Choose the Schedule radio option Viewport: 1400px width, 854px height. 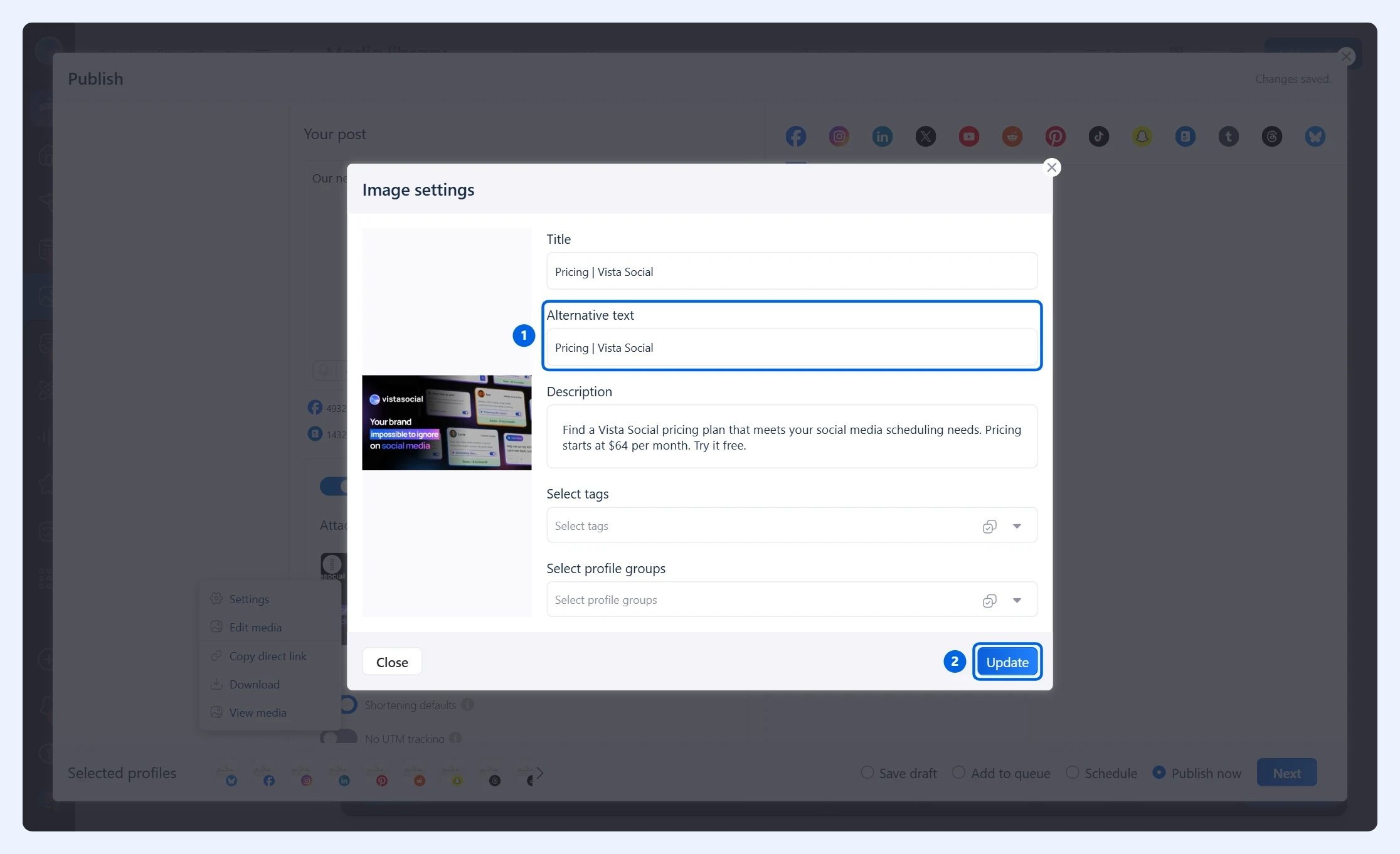1073,772
